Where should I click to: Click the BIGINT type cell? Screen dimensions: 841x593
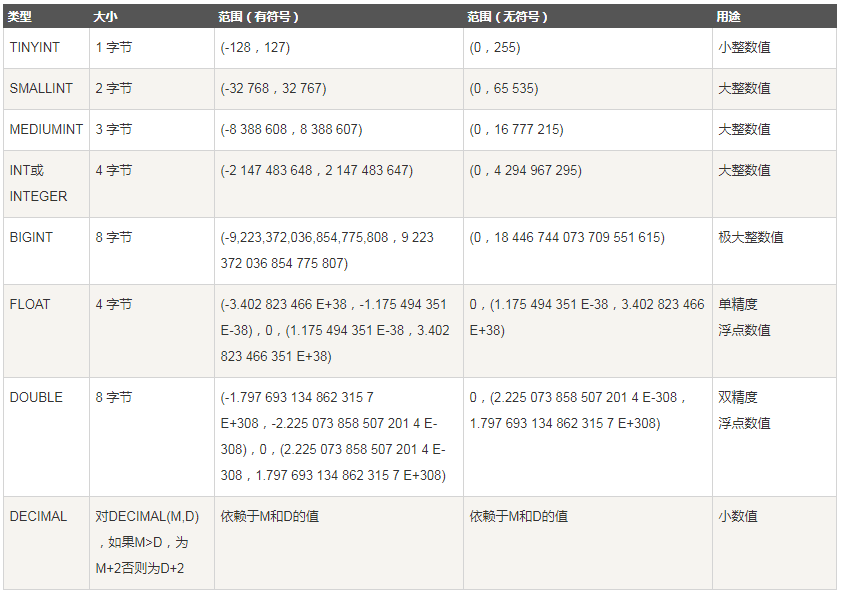pos(47,251)
